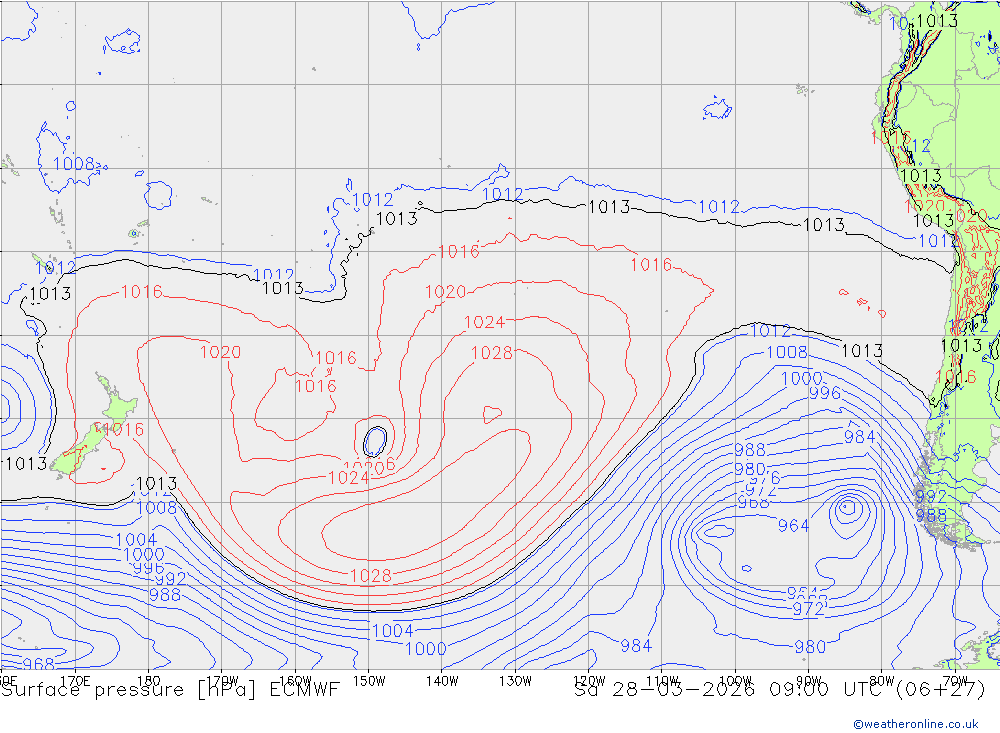Image resolution: width=1000 pixels, height=733 pixels.
Task: Select the 120W longitude label
Action: (x=589, y=681)
